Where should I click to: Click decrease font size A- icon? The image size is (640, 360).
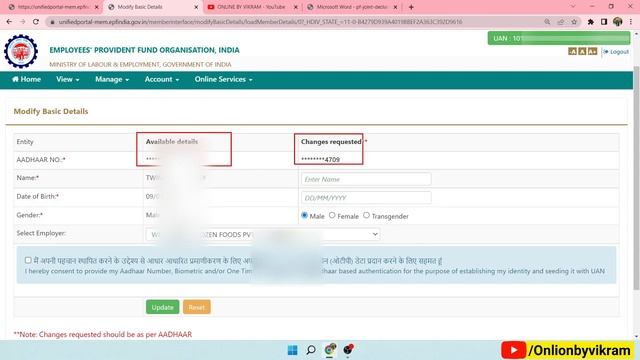572,51
